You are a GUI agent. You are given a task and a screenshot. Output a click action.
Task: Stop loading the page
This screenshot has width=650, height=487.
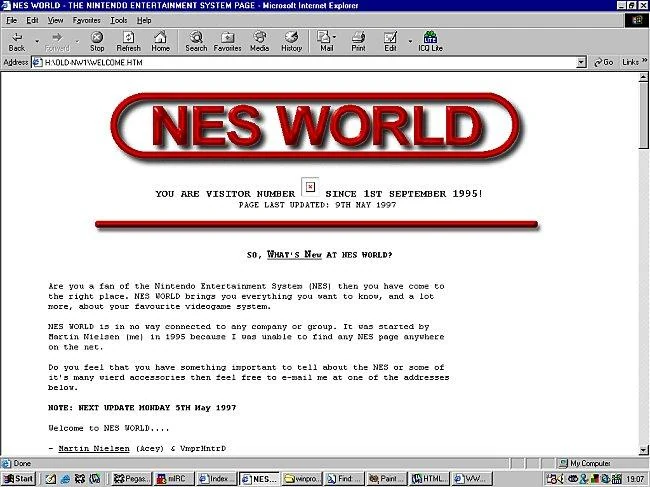[97, 41]
